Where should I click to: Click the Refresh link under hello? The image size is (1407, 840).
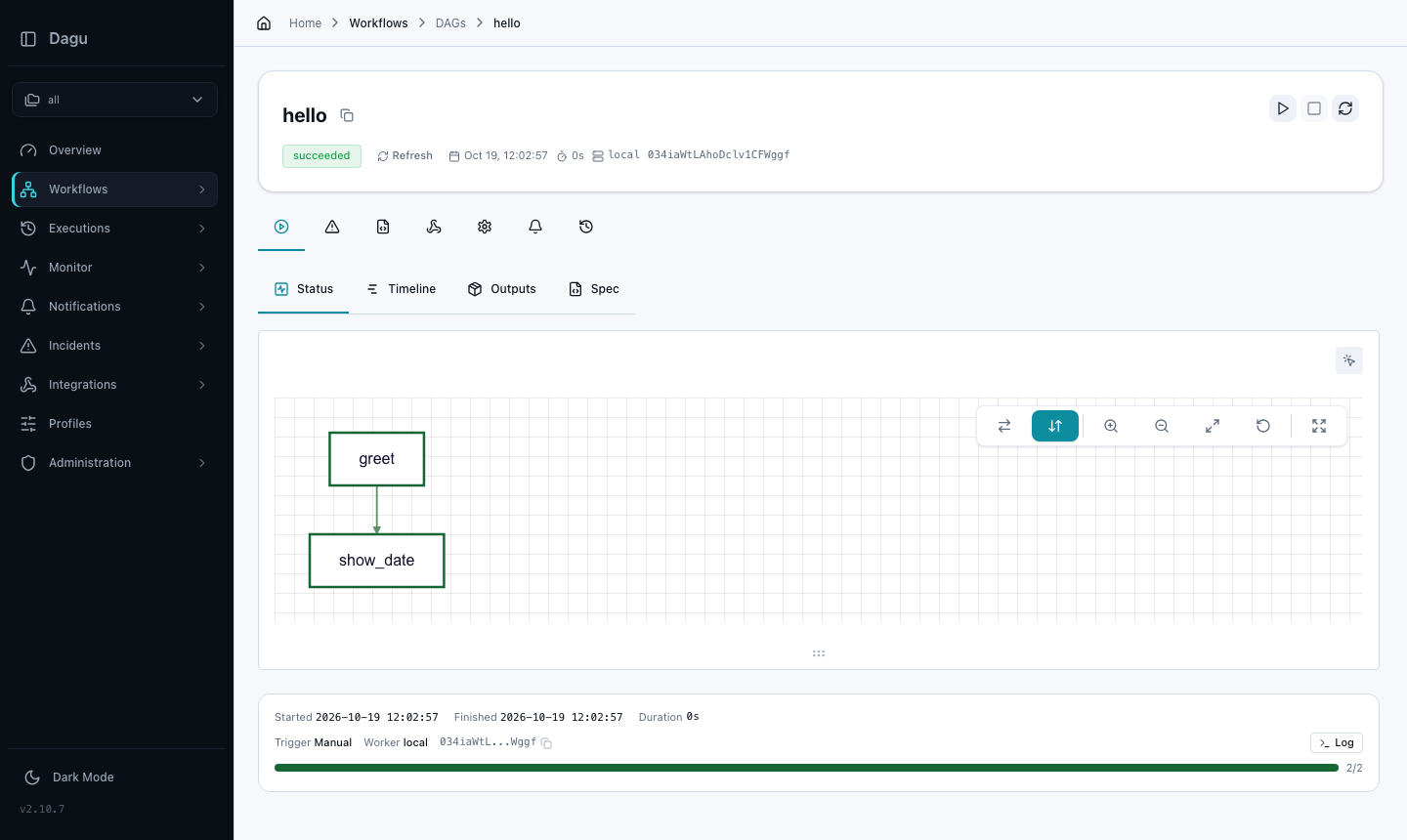405,156
